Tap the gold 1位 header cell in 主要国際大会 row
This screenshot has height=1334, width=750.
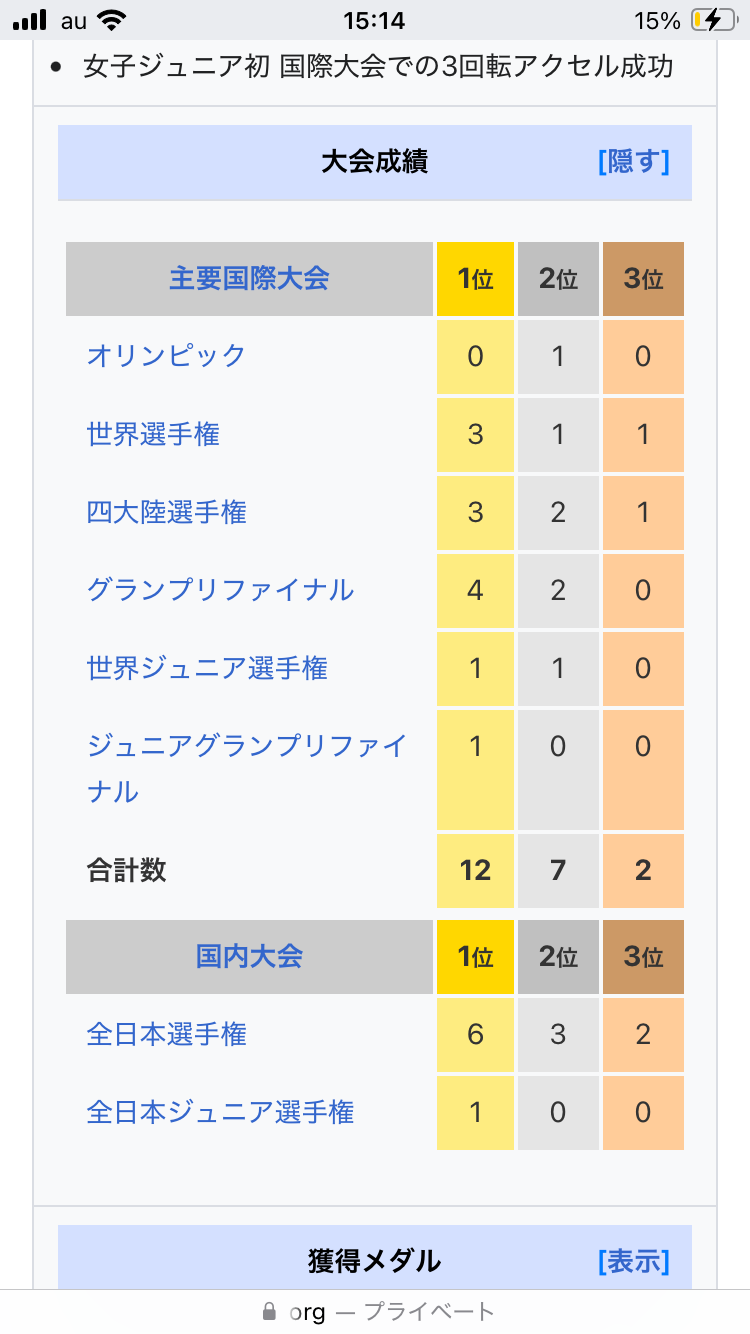click(x=475, y=279)
